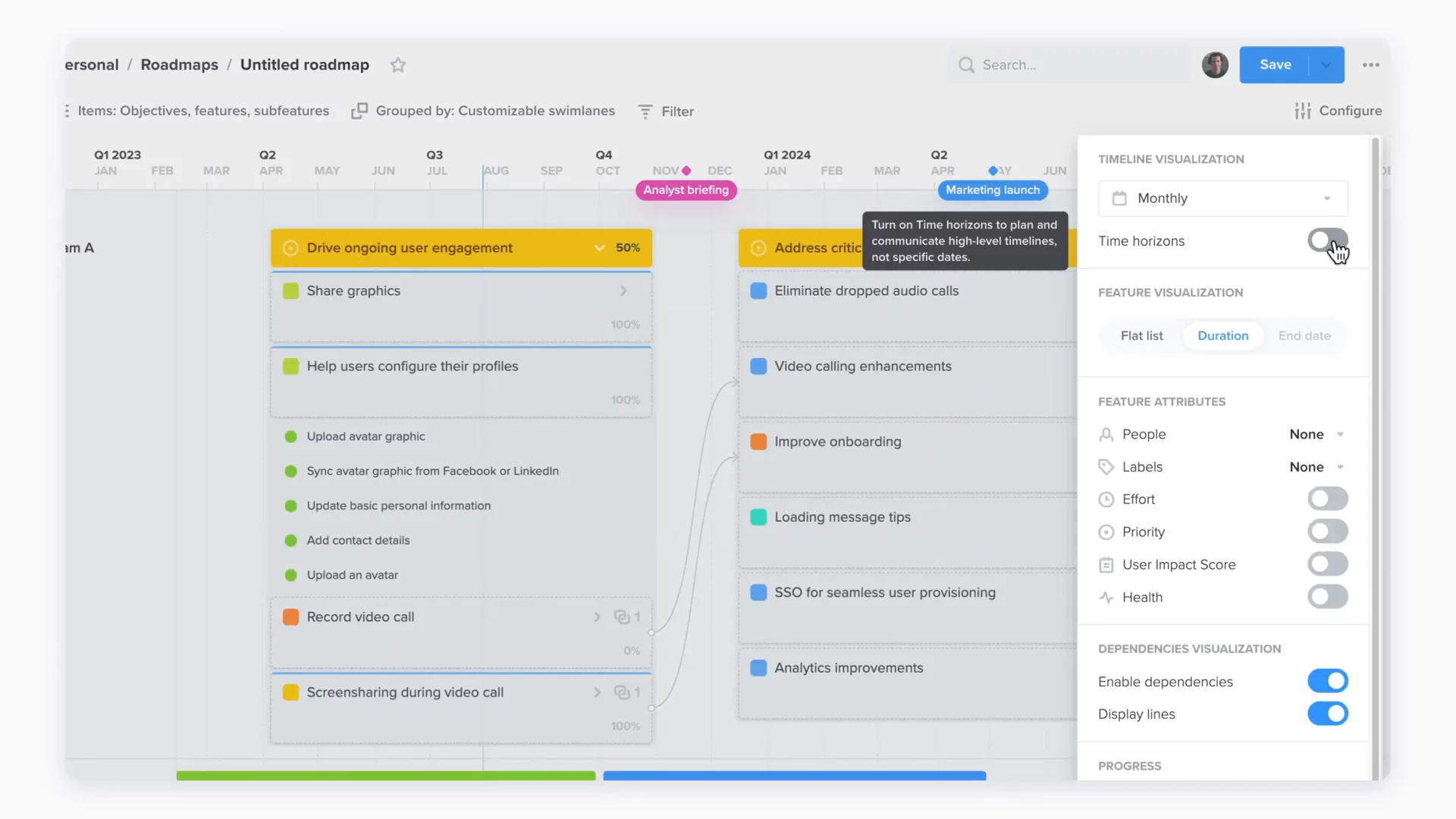Click the blue Save button
Image resolution: width=1456 pixels, height=819 pixels.
(x=1275, y=65)
